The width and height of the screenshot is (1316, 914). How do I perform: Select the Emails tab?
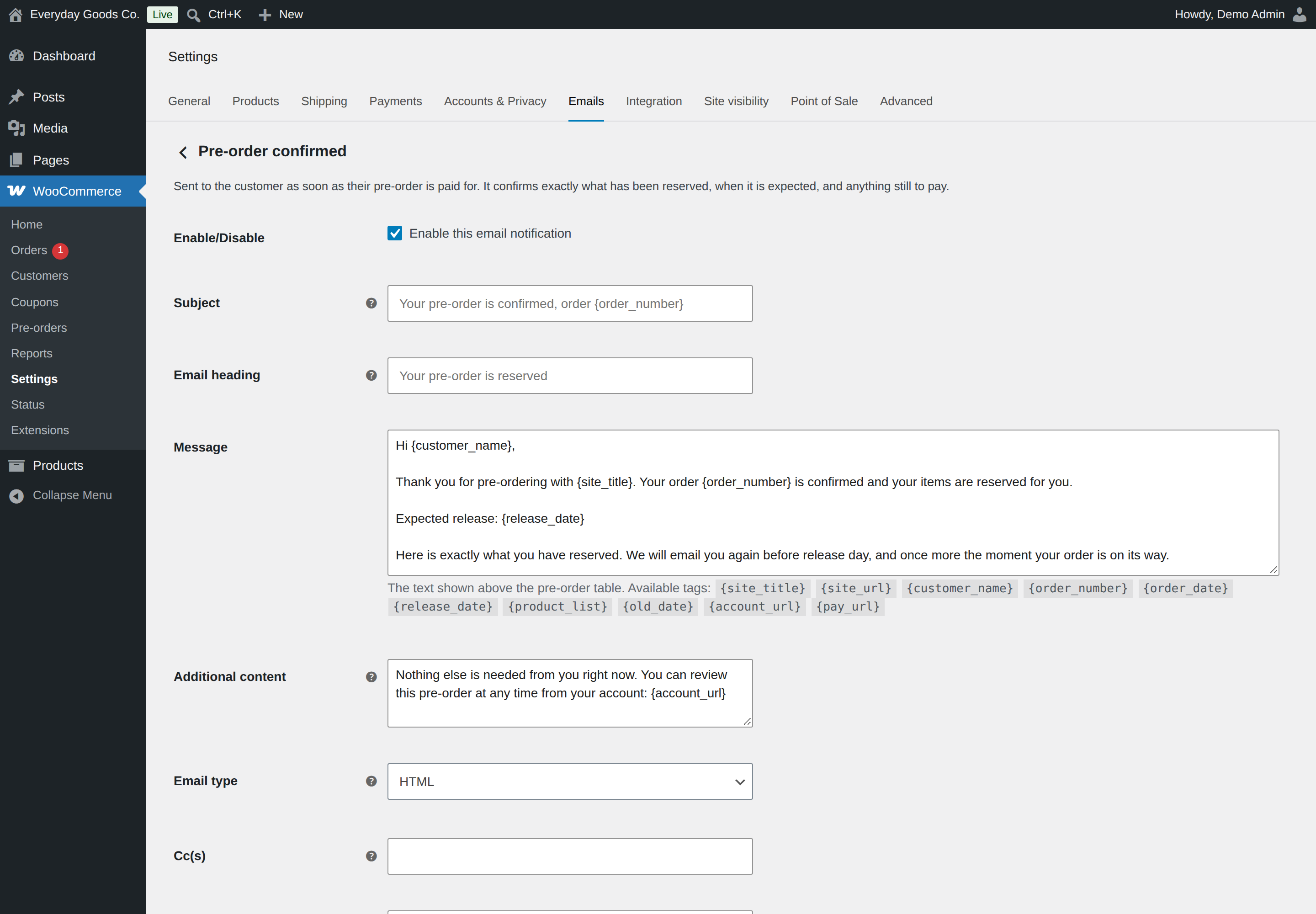click(586, 101)
